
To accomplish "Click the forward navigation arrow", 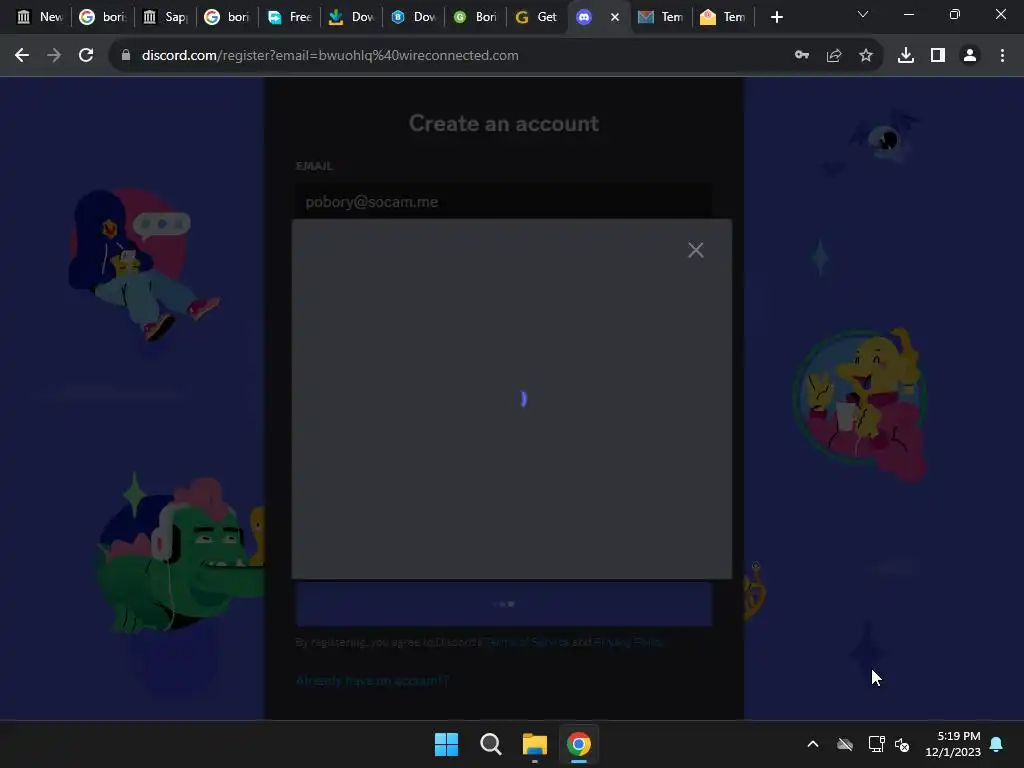I will click(54, 56).
